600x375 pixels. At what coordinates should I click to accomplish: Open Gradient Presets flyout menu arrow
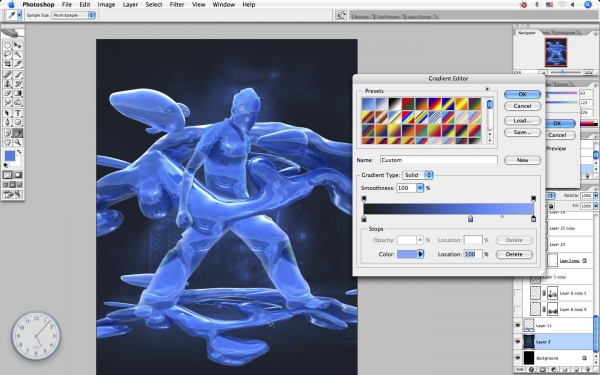click(487, 89)
